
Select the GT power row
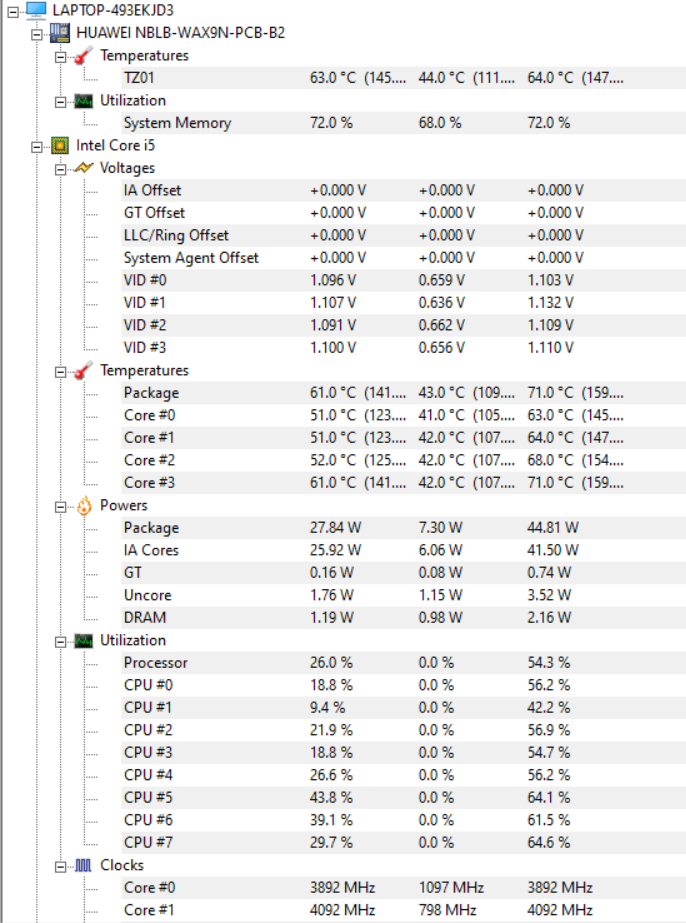[x=403, y=573]
